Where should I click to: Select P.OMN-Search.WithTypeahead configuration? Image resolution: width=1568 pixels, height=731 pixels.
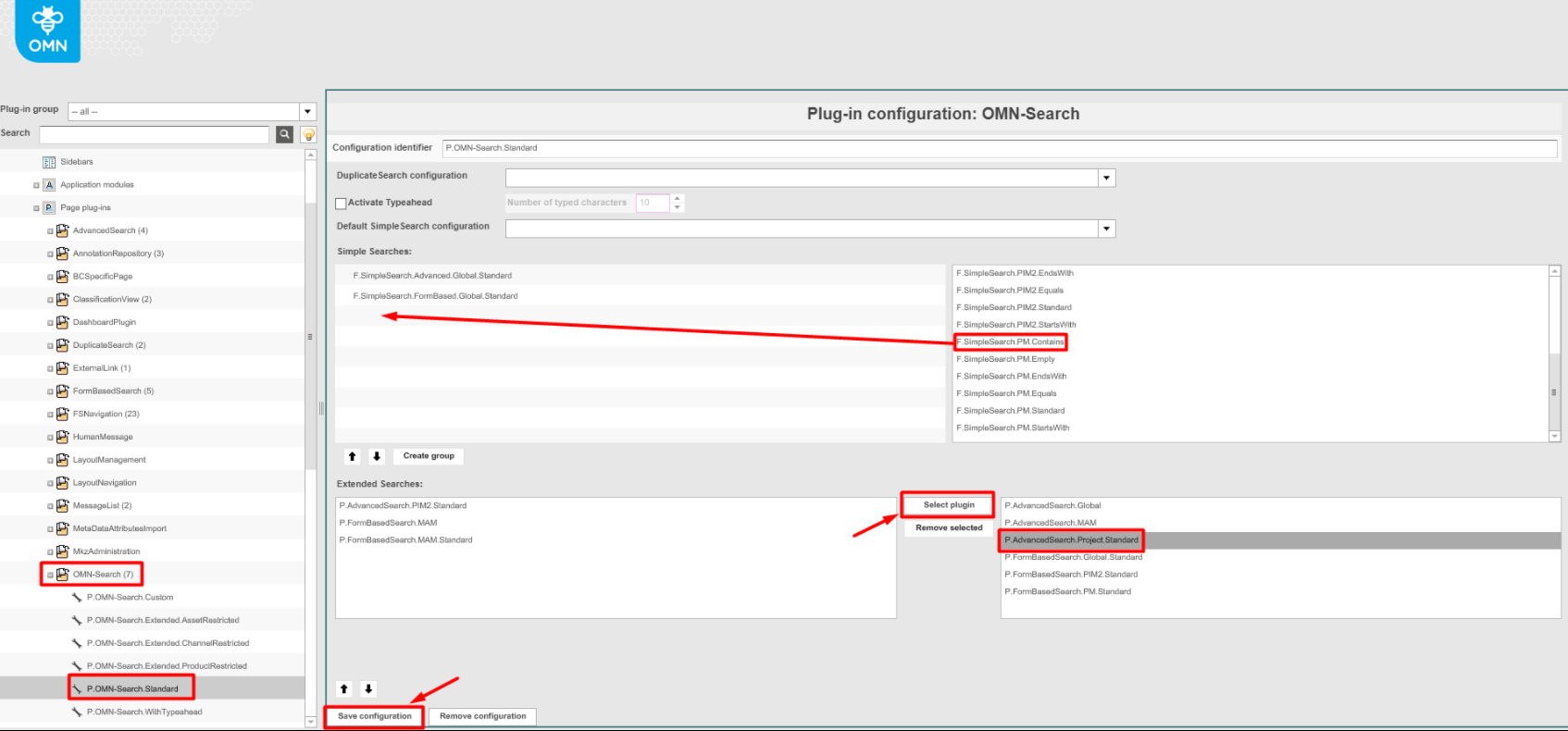tap(144, 712)
